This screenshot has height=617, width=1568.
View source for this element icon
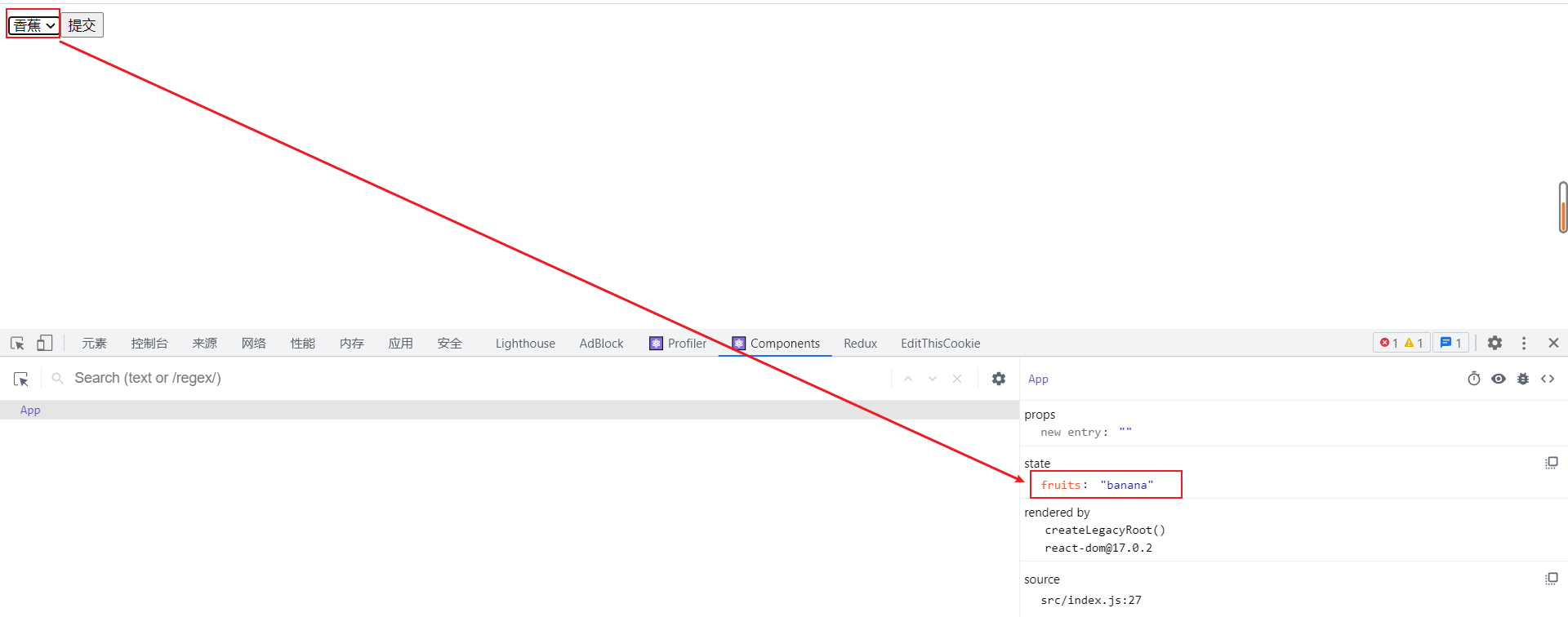tap(1548, 379)
